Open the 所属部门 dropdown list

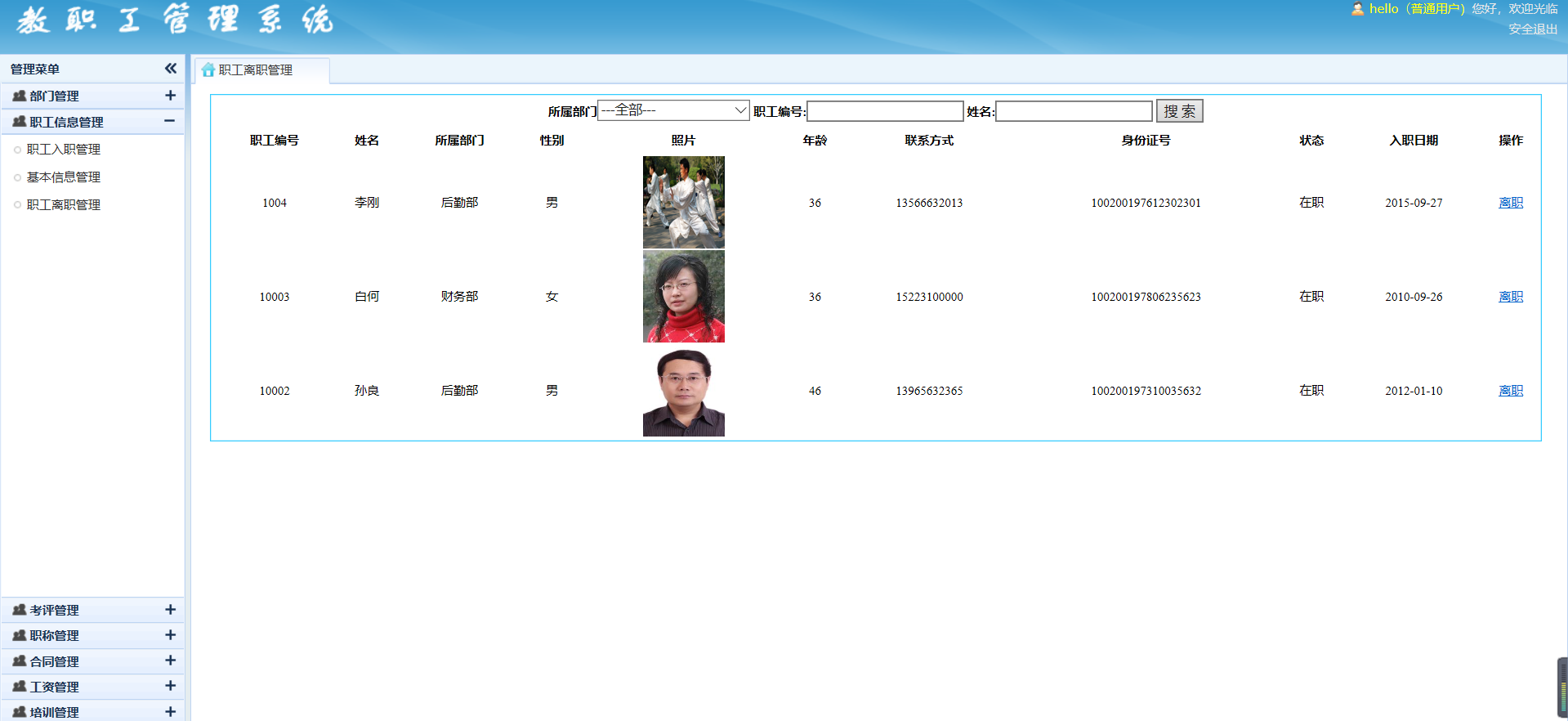tap(673, 110)
